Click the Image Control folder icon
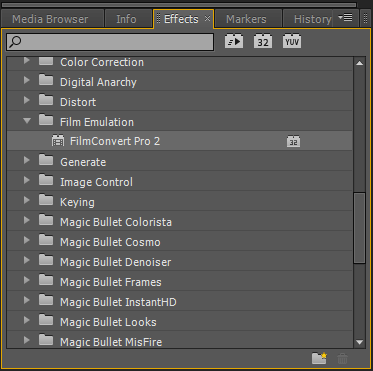 click(x=46, y=180)
